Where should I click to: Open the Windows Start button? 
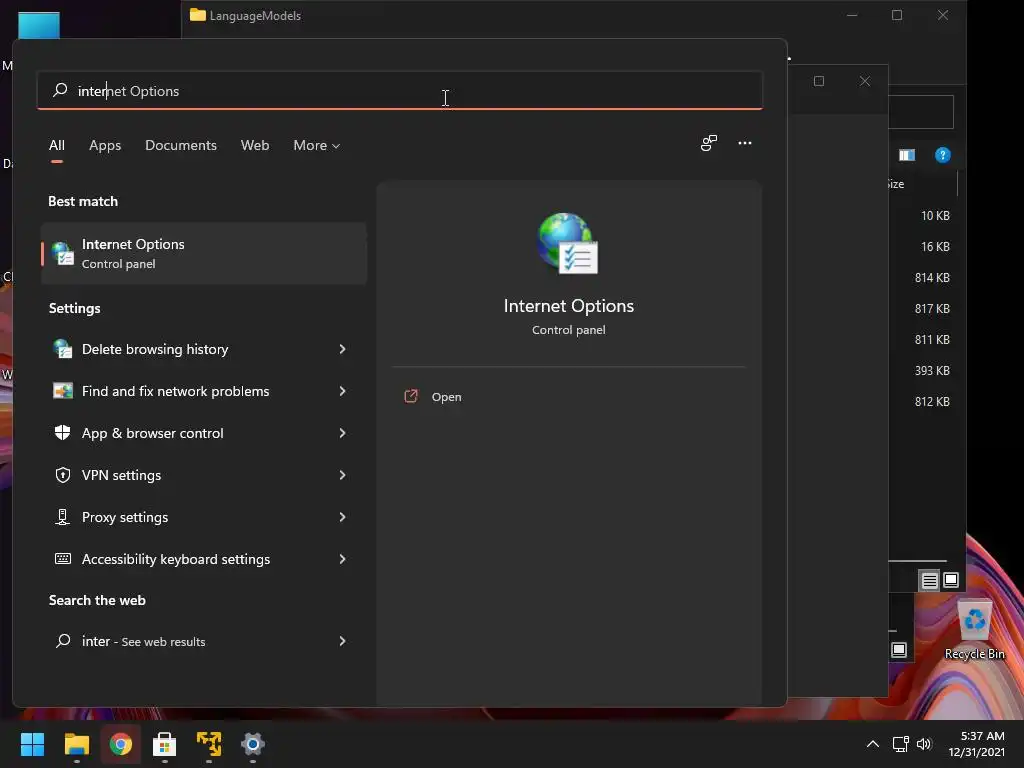[32, 744]
